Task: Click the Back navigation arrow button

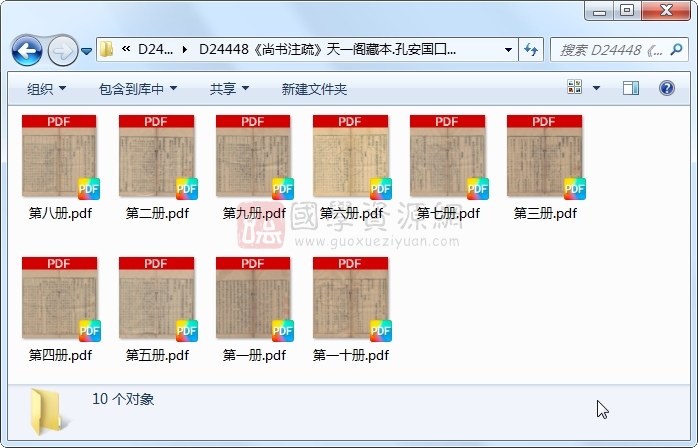Action: tap(27, 49)
